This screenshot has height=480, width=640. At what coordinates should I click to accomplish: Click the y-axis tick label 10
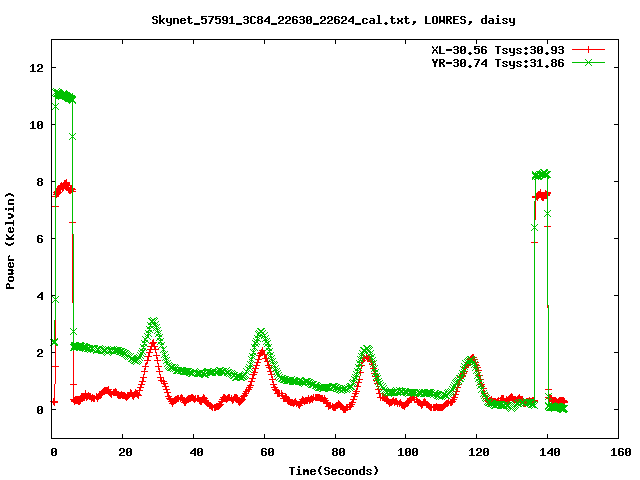coord(36,125)
